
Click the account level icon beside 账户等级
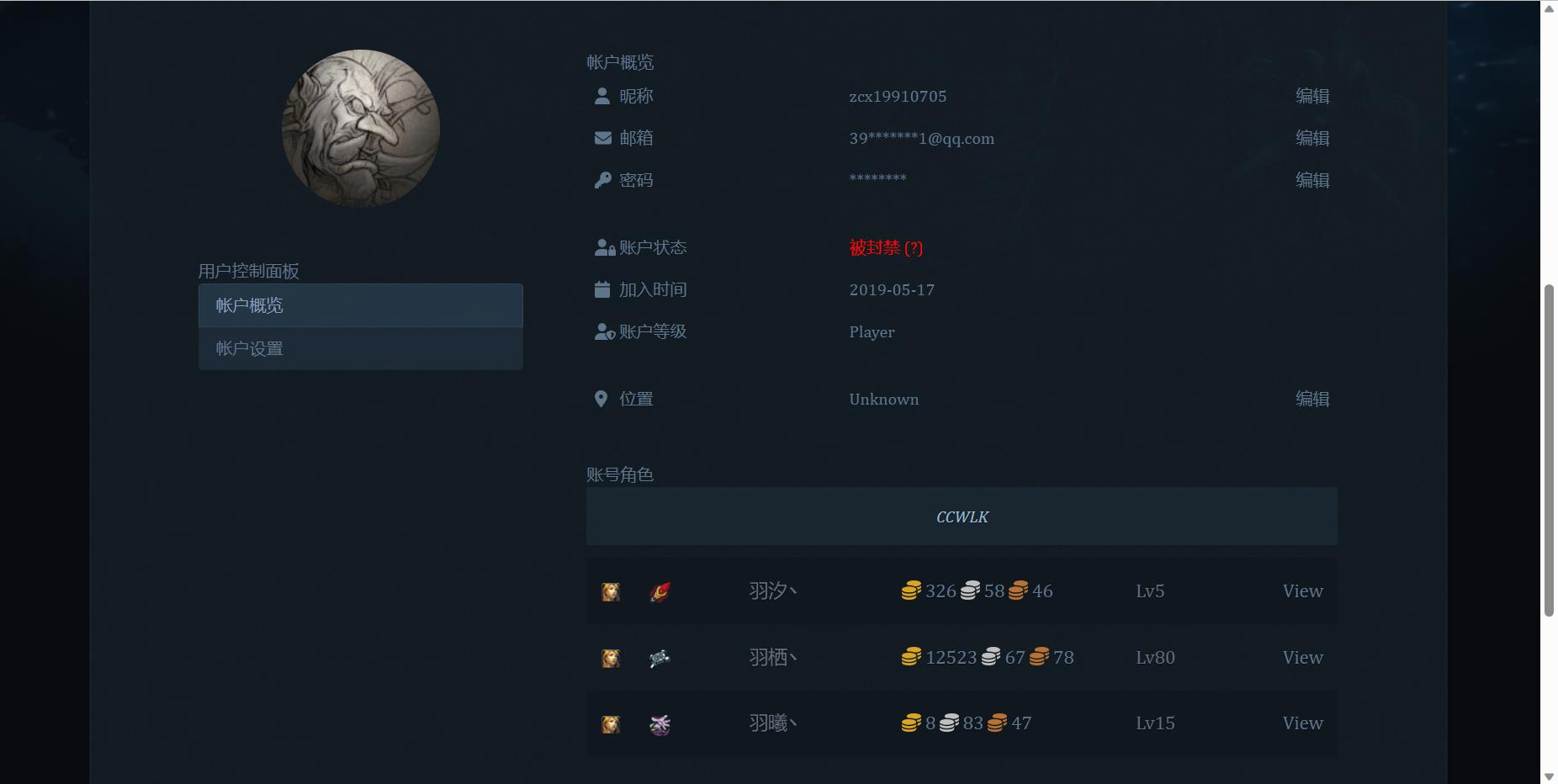pos(601,331)
